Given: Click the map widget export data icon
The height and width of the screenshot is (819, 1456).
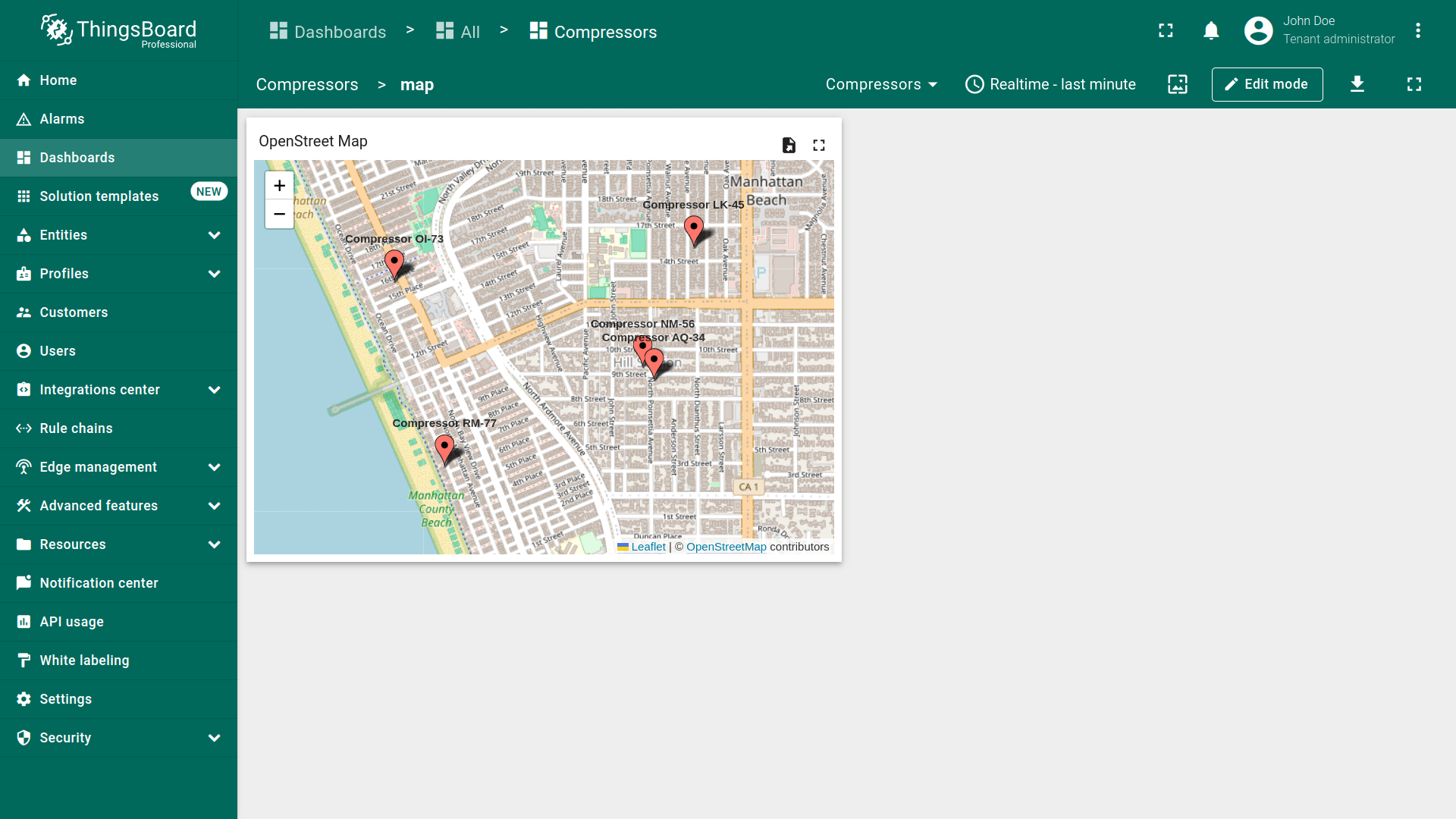Looking at the screenshot, I should pyautogui.click(x=789, y=145).
